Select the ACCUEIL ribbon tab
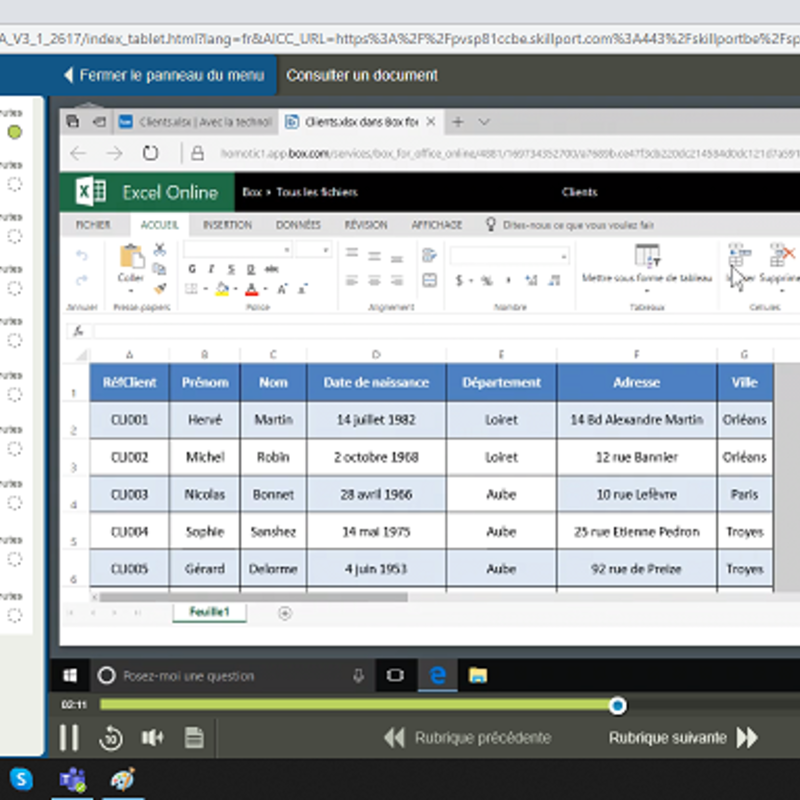 pos(160,224)
